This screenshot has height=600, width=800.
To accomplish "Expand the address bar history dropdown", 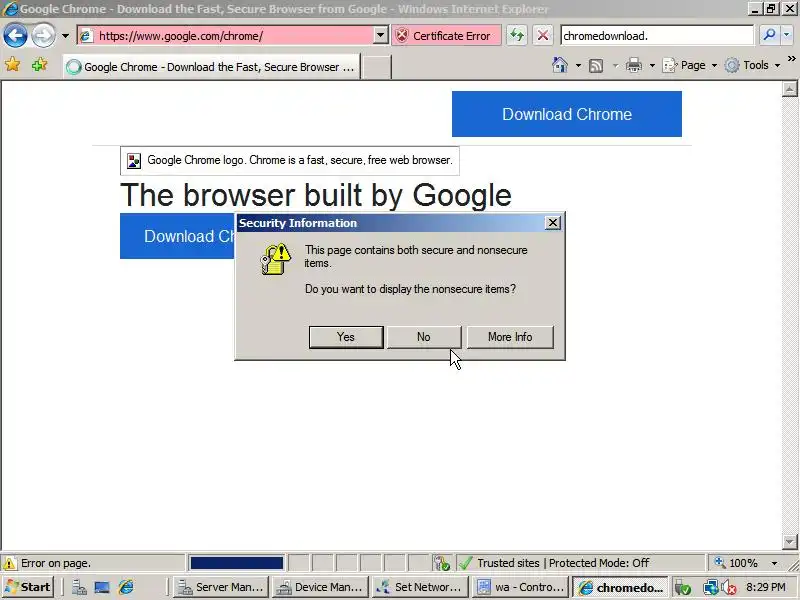I will [381, 36].
